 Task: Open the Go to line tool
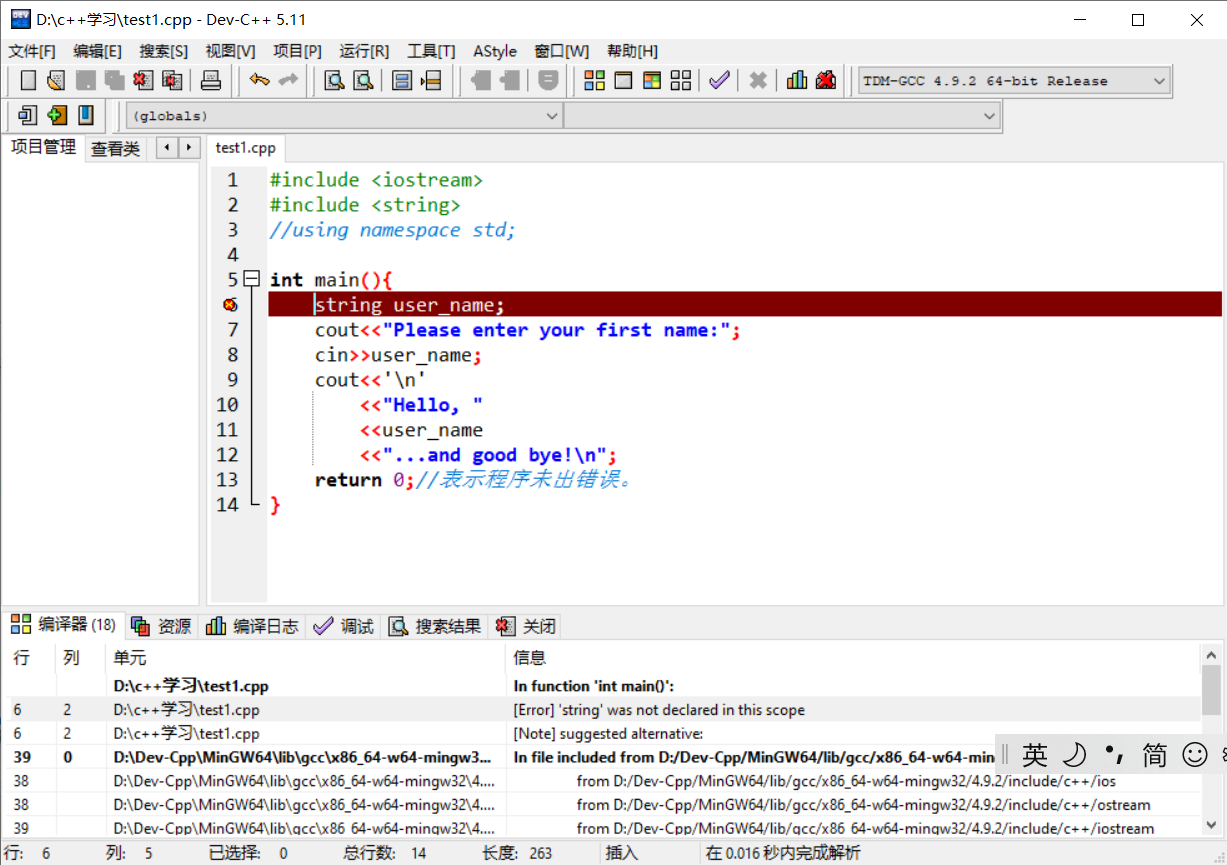431,81
